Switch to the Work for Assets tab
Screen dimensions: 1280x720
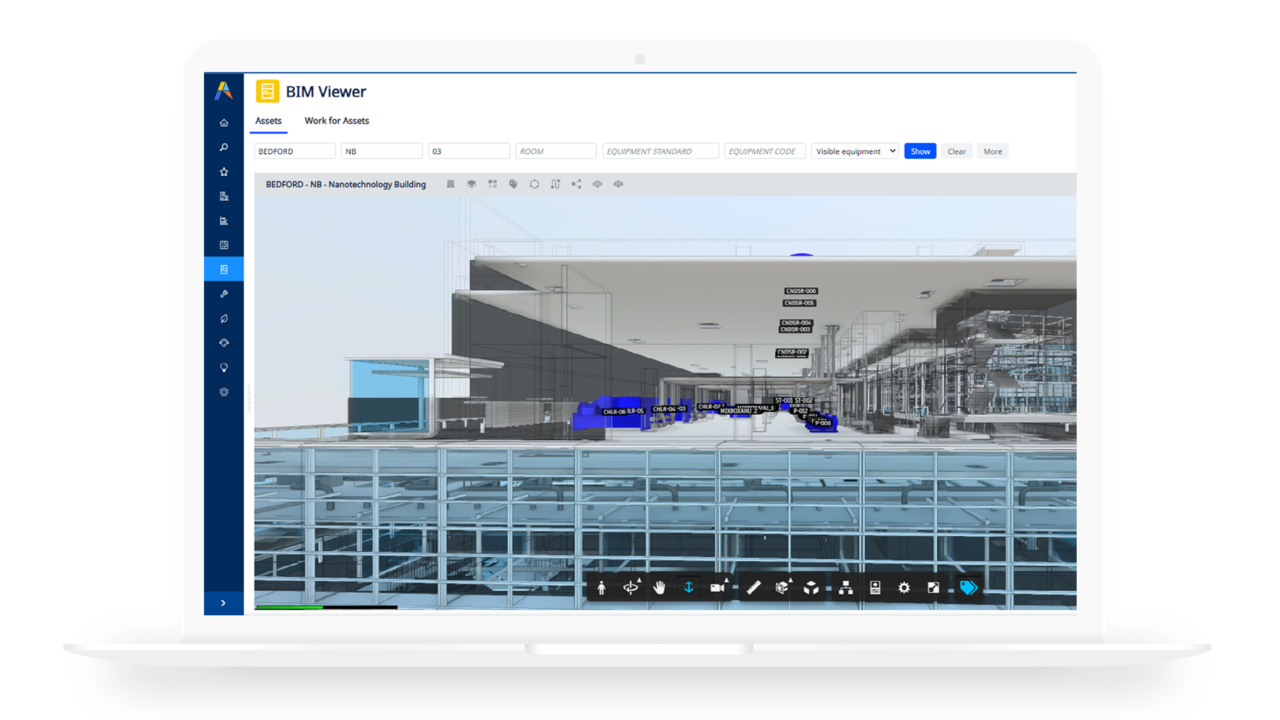click(336, 120)
